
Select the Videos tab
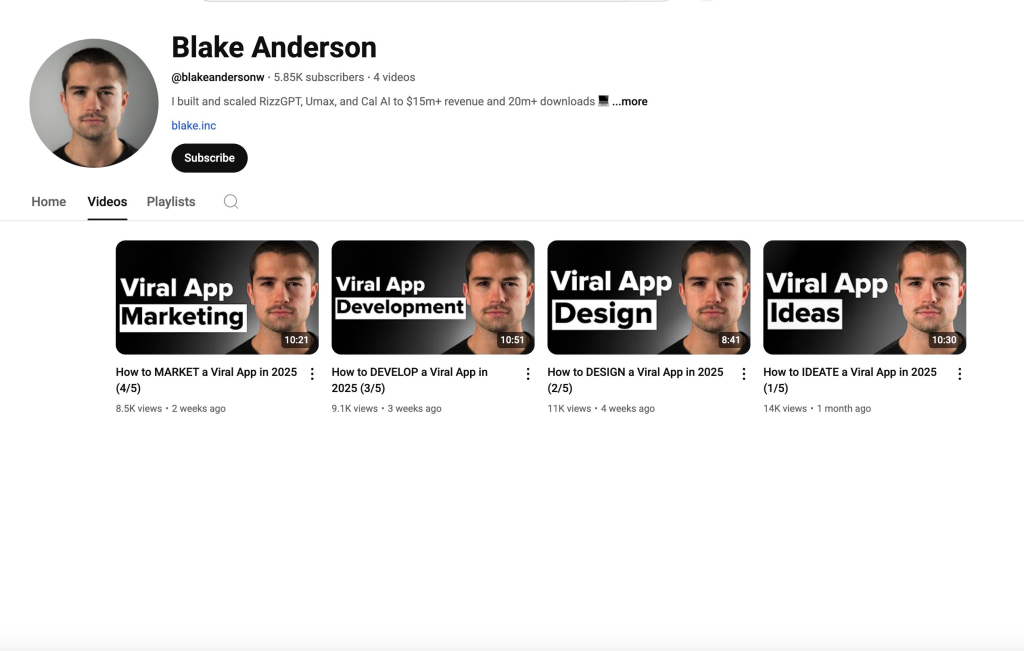107,202
